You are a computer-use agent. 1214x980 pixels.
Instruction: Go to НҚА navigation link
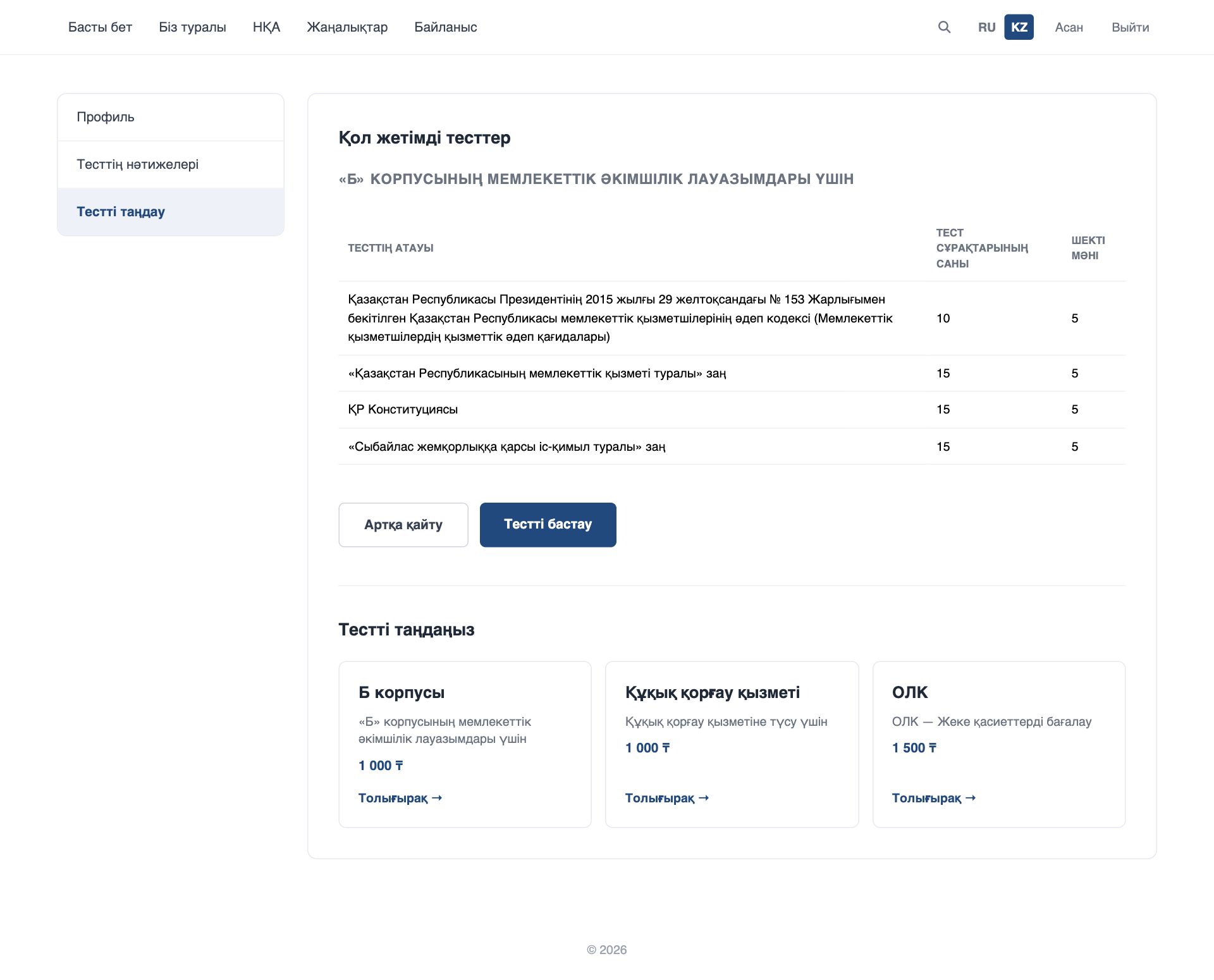coord(266,27)
